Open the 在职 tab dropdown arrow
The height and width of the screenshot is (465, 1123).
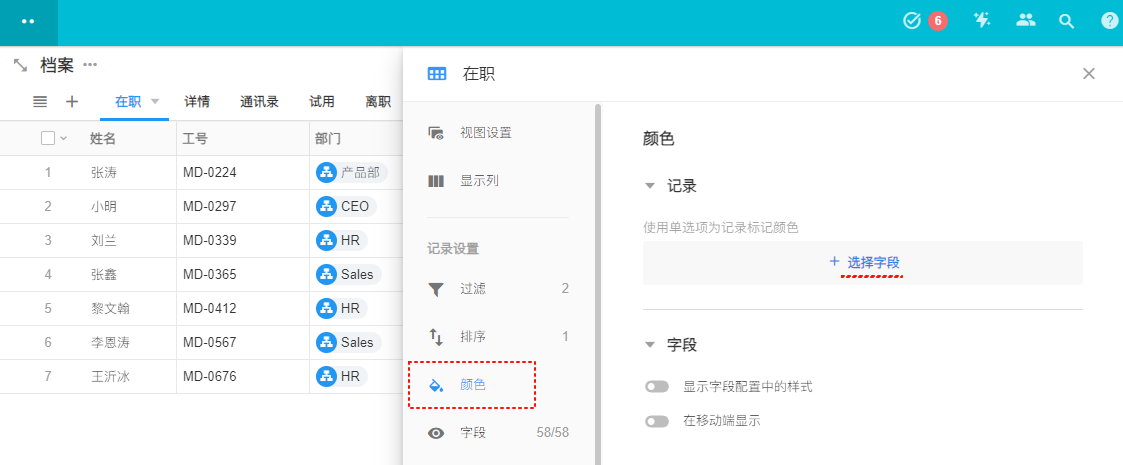click(x=155, y=102)
